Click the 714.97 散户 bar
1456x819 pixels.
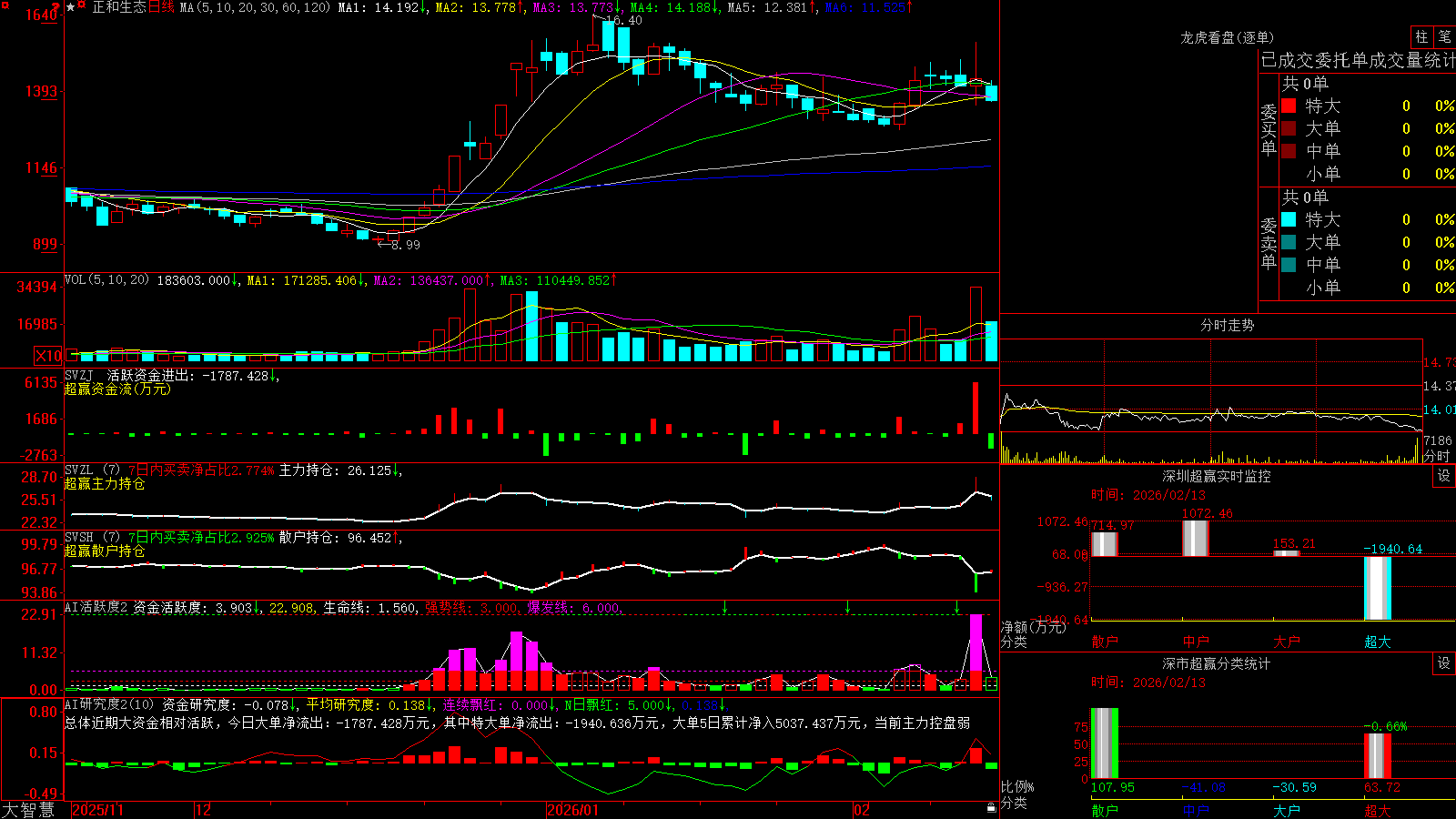[1105, 544]
